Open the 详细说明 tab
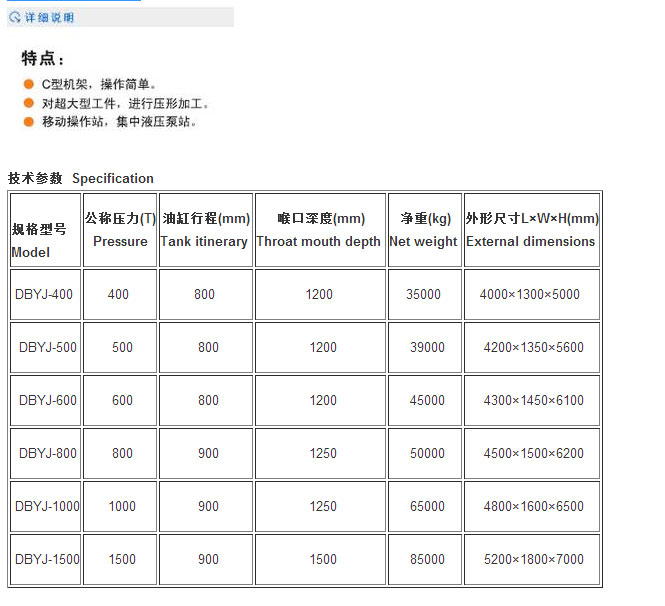This screenshot has height=606, width=665. pyautogui.click(x=48, y=17)
